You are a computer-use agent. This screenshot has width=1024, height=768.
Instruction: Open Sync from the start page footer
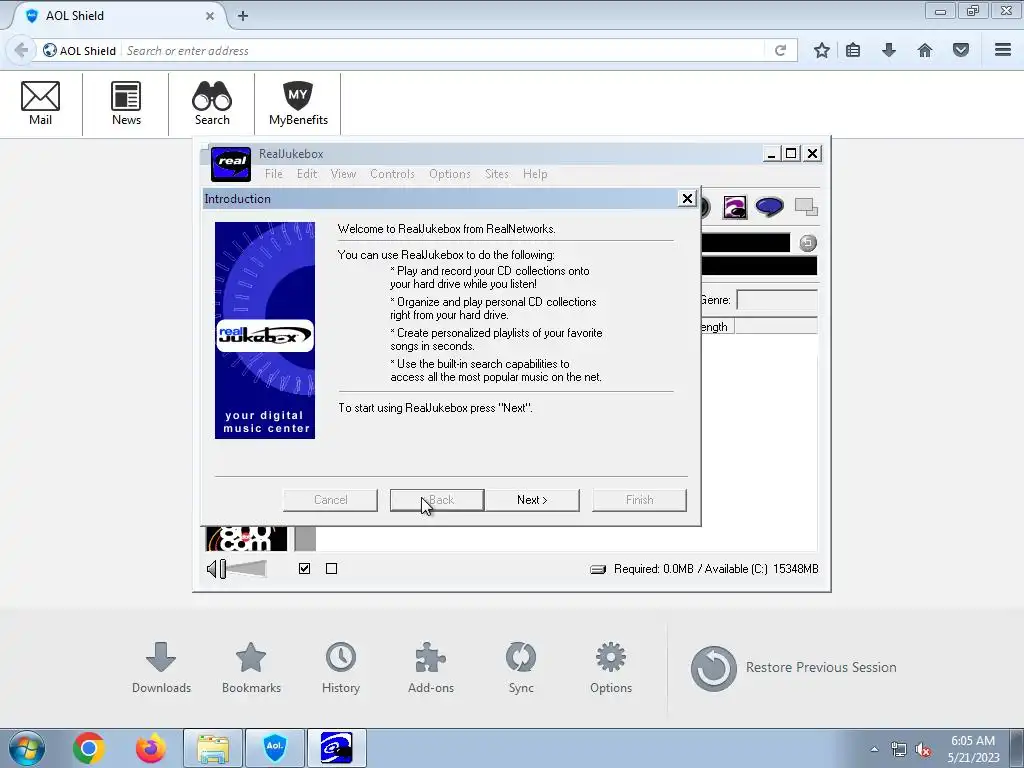(x=521, y=667)
